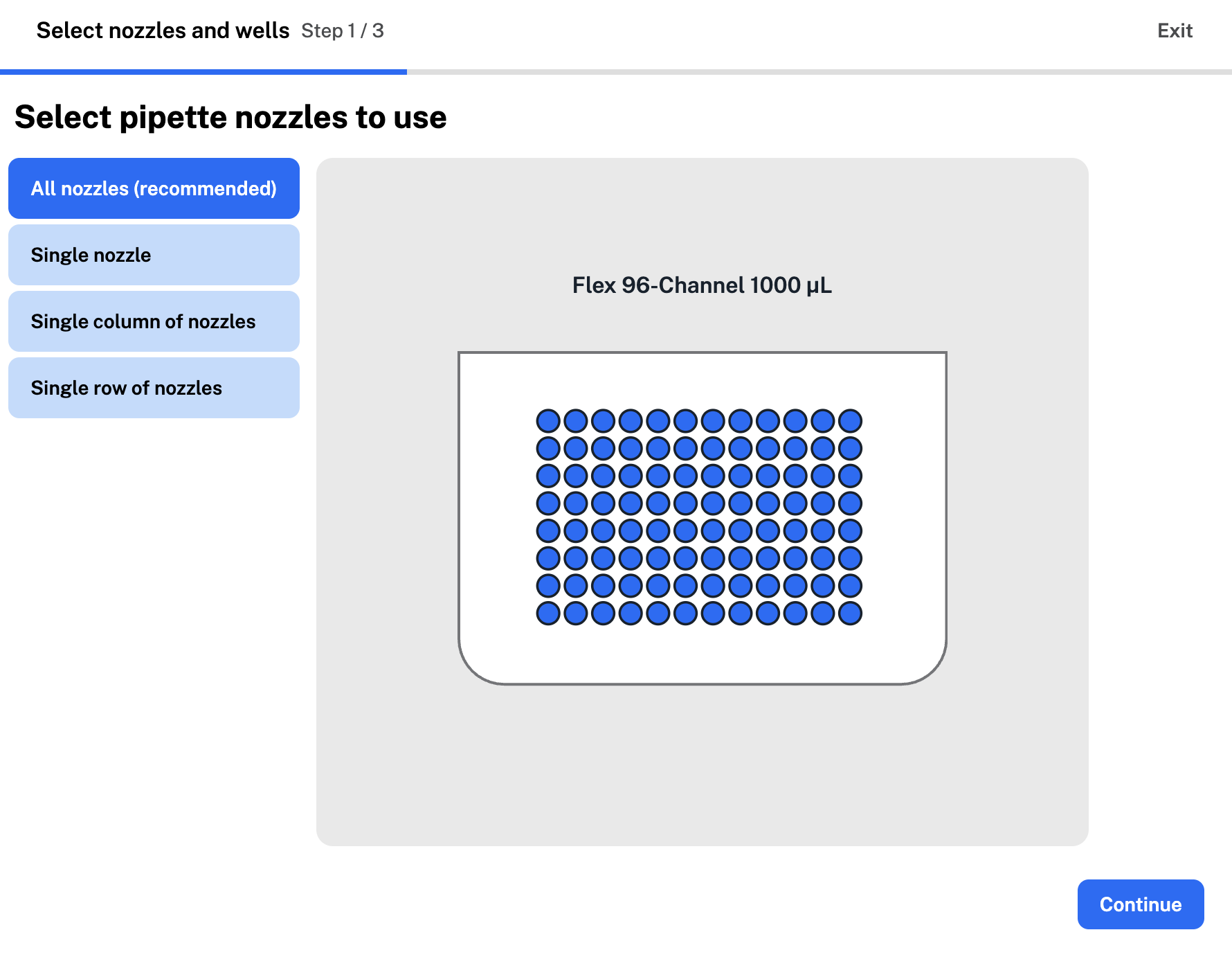Screen dimensions: 1232x957
Task: Exit the nozzle selection wizard
Action: pos(1175,30)
